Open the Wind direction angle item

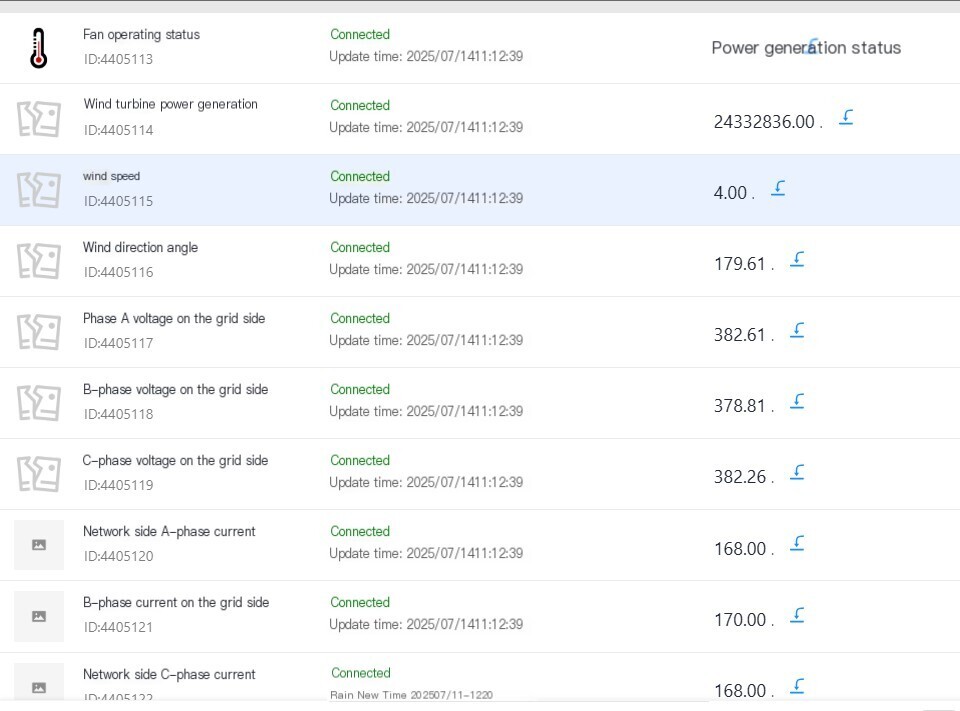coord(140,247)
